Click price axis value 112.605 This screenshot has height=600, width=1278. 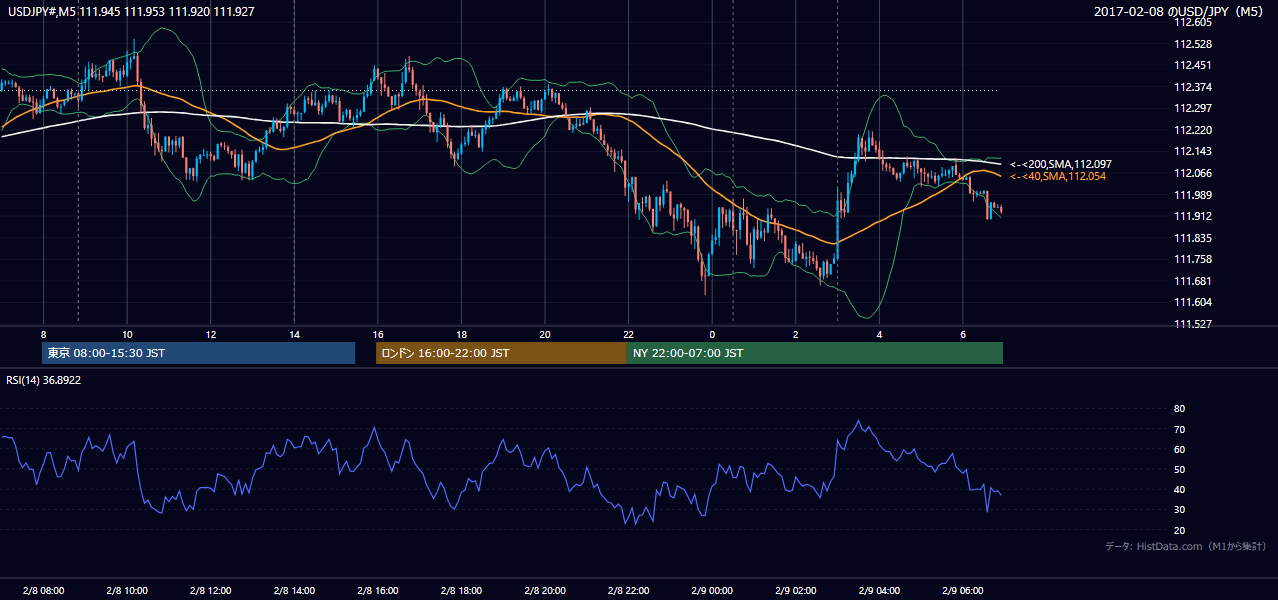(1191, 22)
